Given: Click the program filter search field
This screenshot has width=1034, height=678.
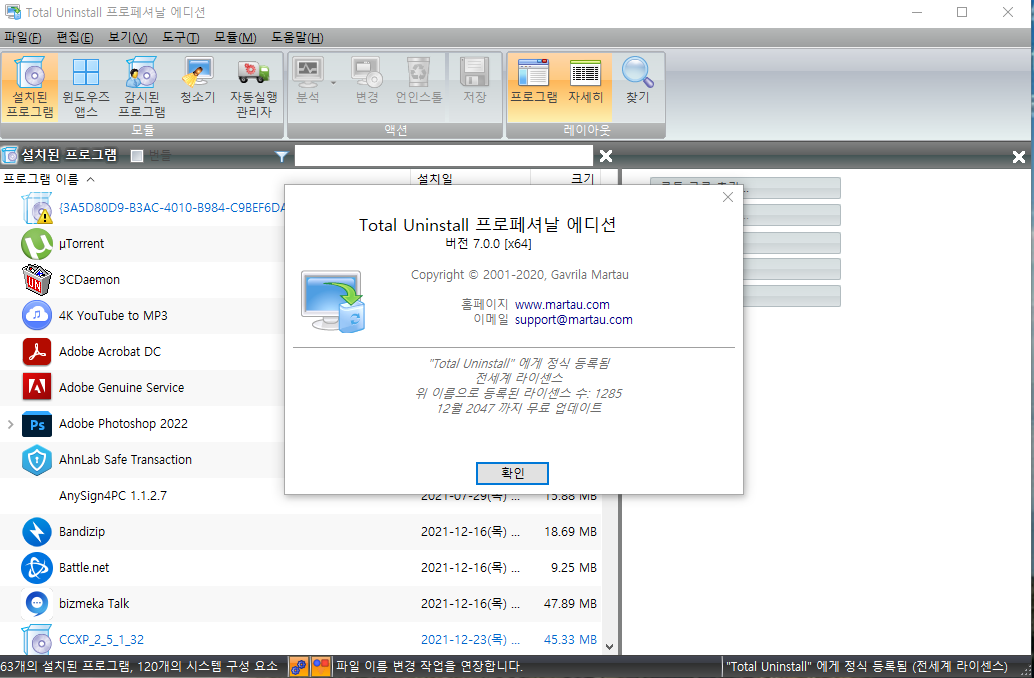Looking at the screenshot, I should coord(444,156).
